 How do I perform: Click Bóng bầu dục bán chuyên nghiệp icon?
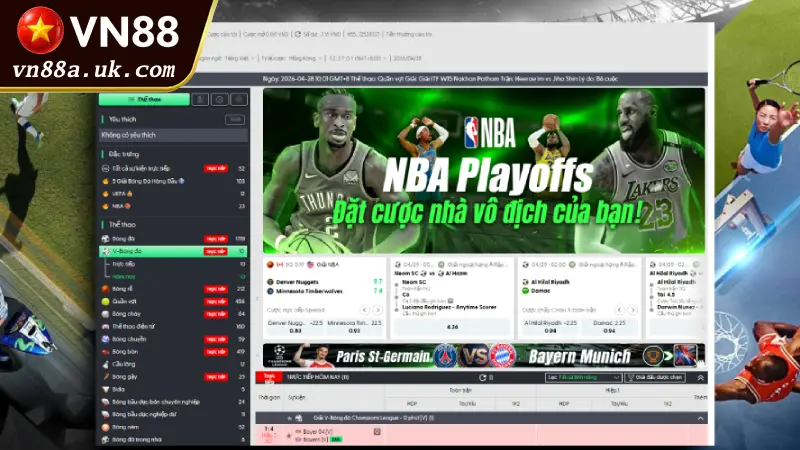(105, 402)
